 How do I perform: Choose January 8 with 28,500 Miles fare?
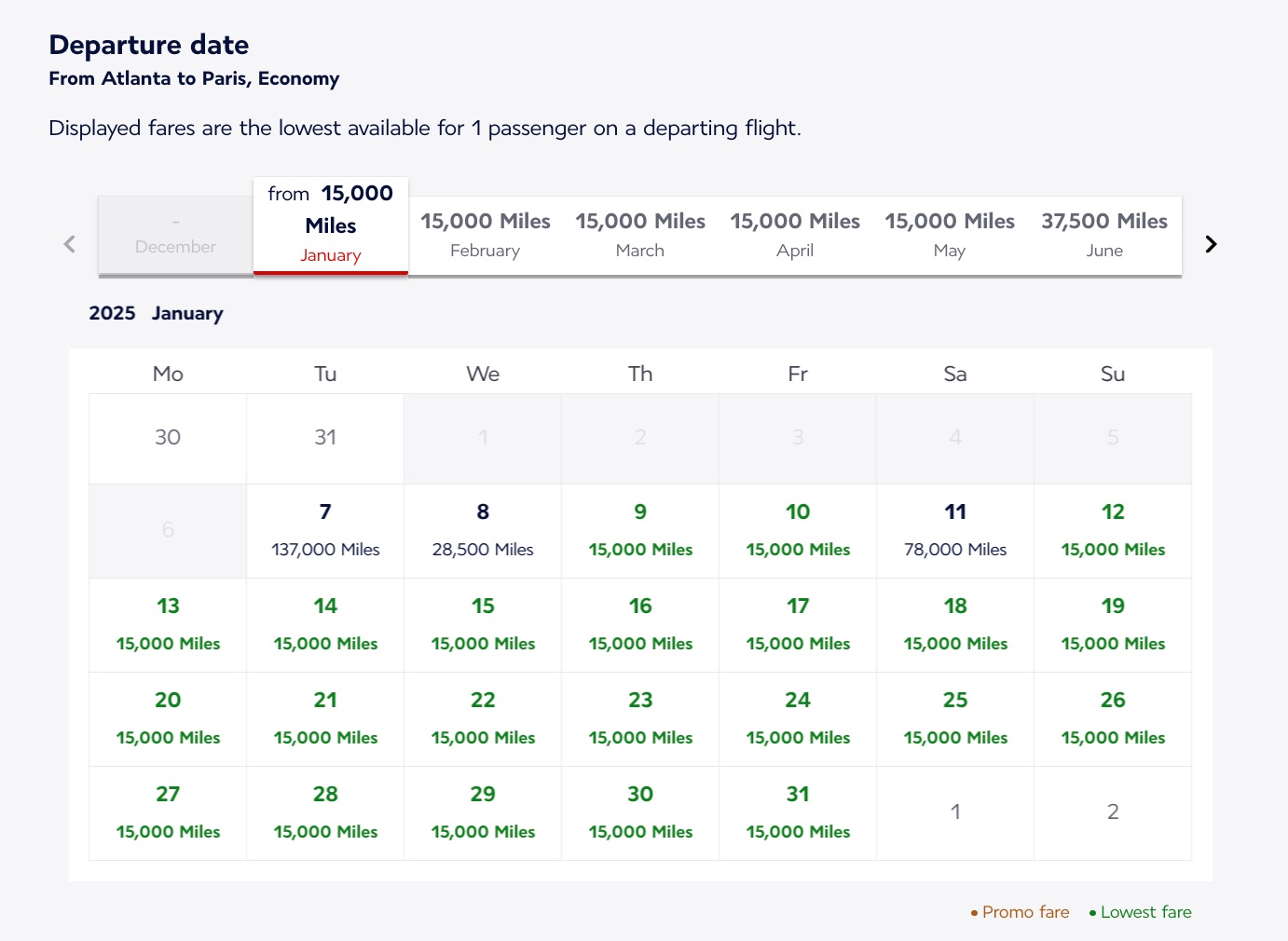click(x=482, y=530)
